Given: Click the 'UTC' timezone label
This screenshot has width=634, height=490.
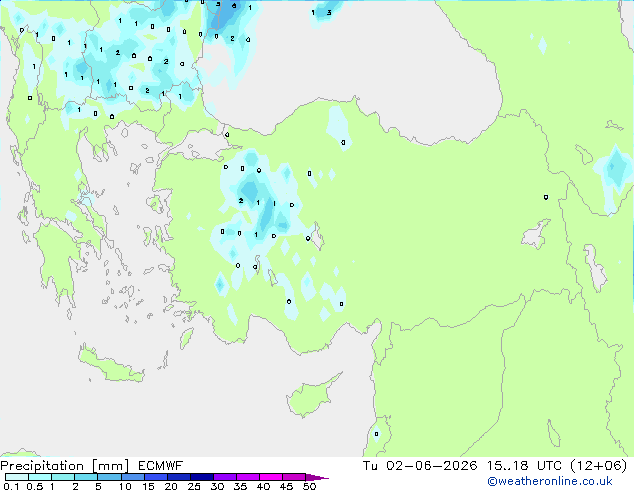Looking at the screenshot, I should pos(549,466).
